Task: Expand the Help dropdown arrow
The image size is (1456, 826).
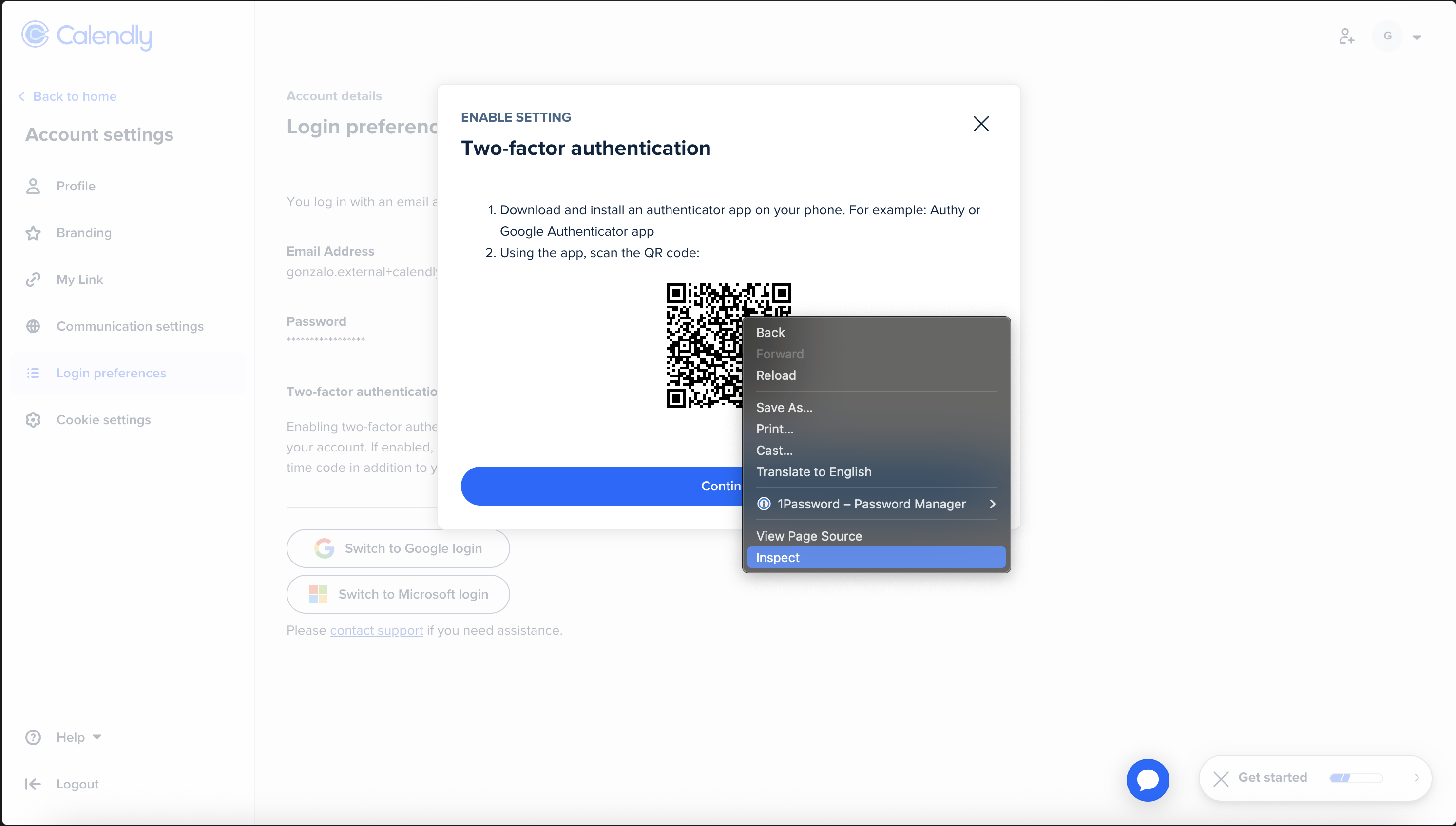Action: point(97,737)
